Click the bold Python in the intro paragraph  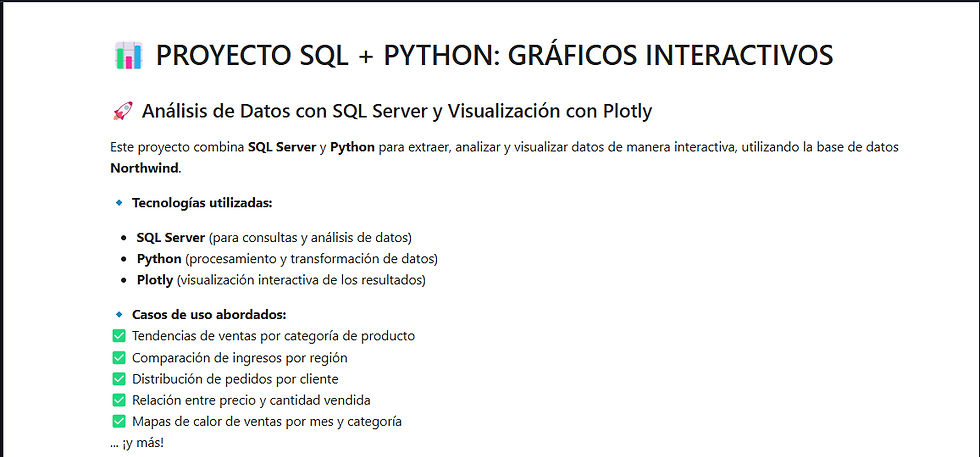coord(352,148)
